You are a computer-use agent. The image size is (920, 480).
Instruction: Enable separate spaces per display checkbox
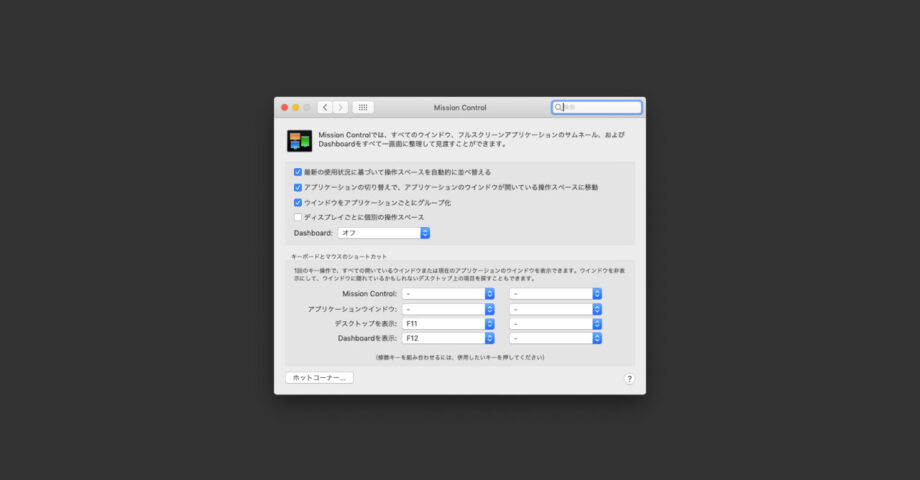click(297, 217)
